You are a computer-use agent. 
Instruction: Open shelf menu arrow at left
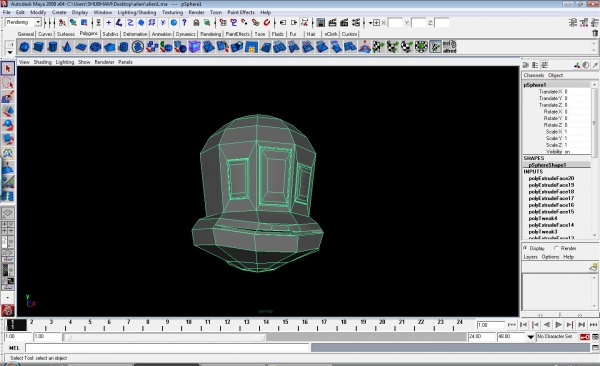coord(10,52)
